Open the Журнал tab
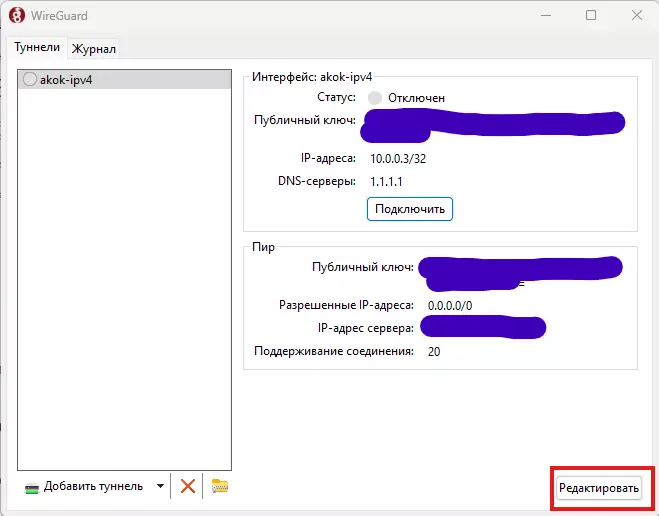The height and width of the screenshot is (516, 659). click(x=93, y=49)
